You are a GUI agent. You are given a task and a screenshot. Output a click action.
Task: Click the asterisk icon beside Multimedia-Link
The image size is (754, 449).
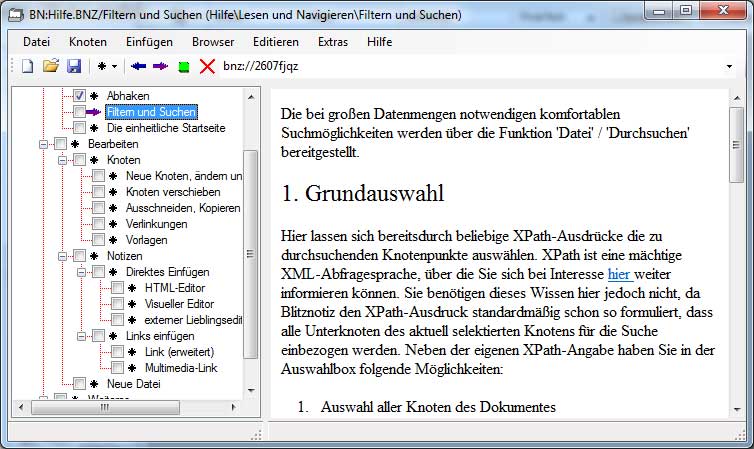(x=132, y=368)
